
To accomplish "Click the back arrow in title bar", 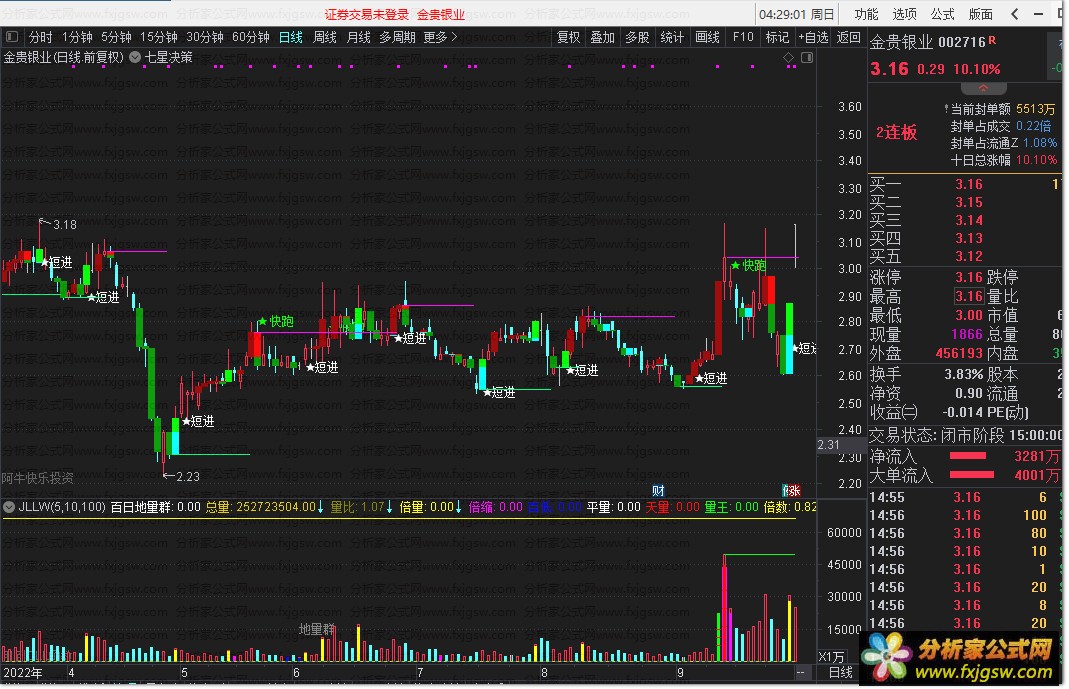I will pyautogui.click(x=1014, y=14).
